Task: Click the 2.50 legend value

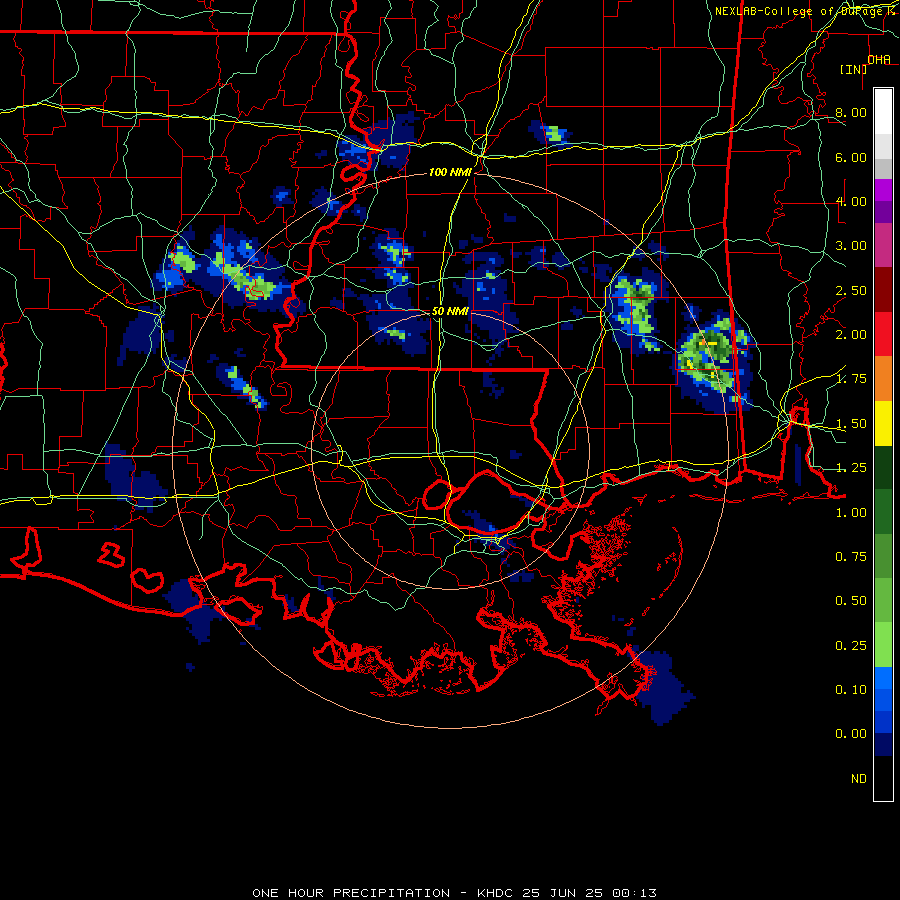Action: coord(851,290)
